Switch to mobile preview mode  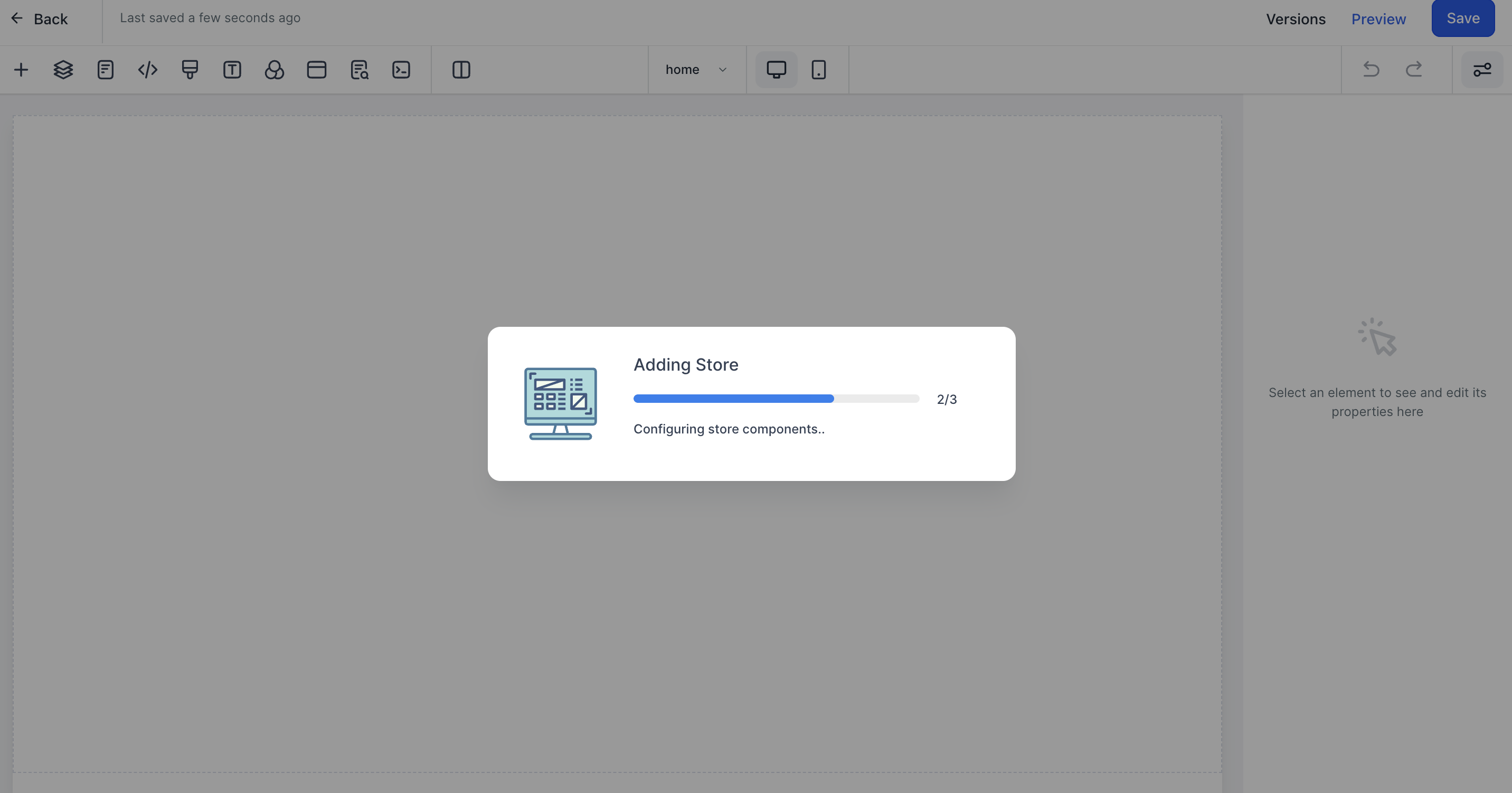(818, 70)
